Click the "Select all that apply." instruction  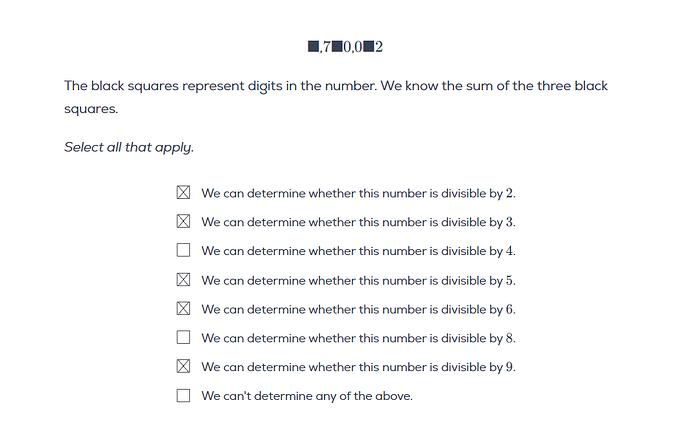tap(129, 147)
